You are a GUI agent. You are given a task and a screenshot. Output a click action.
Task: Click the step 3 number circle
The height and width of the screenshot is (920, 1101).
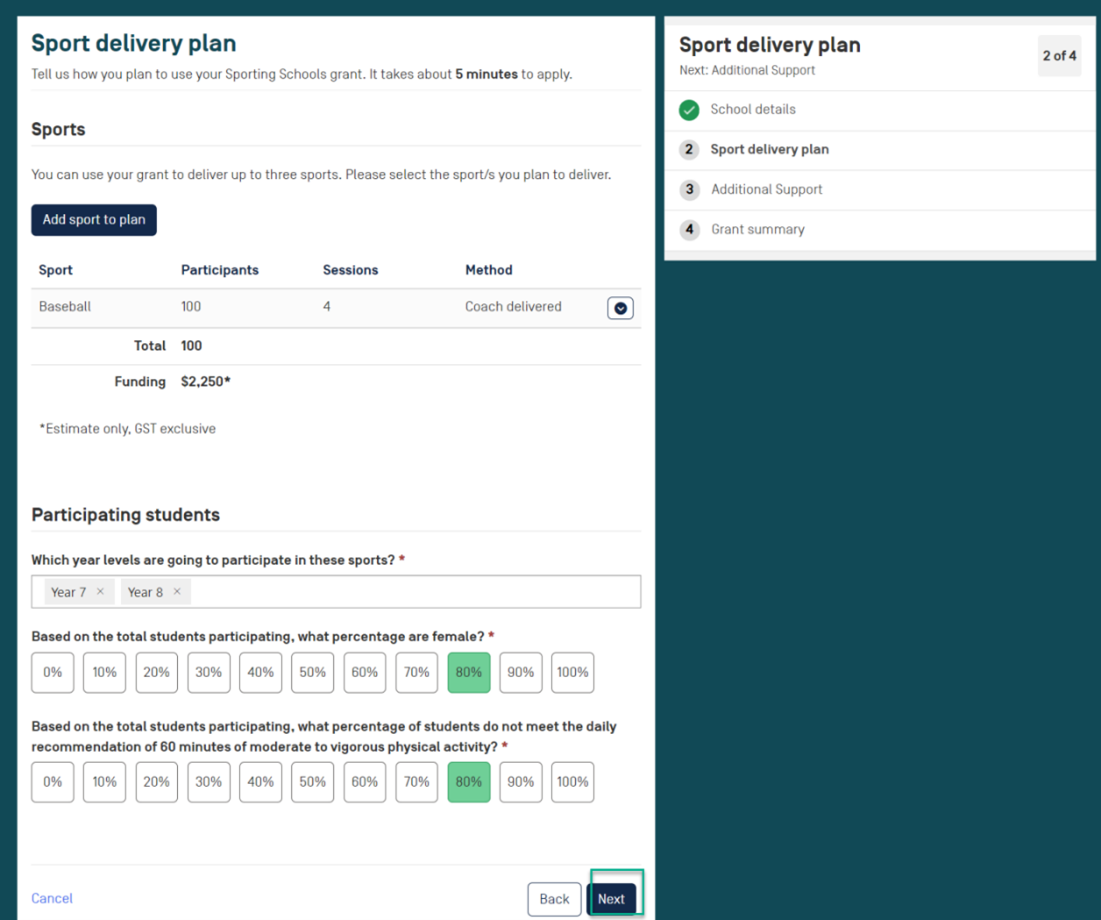coord(689,190)
